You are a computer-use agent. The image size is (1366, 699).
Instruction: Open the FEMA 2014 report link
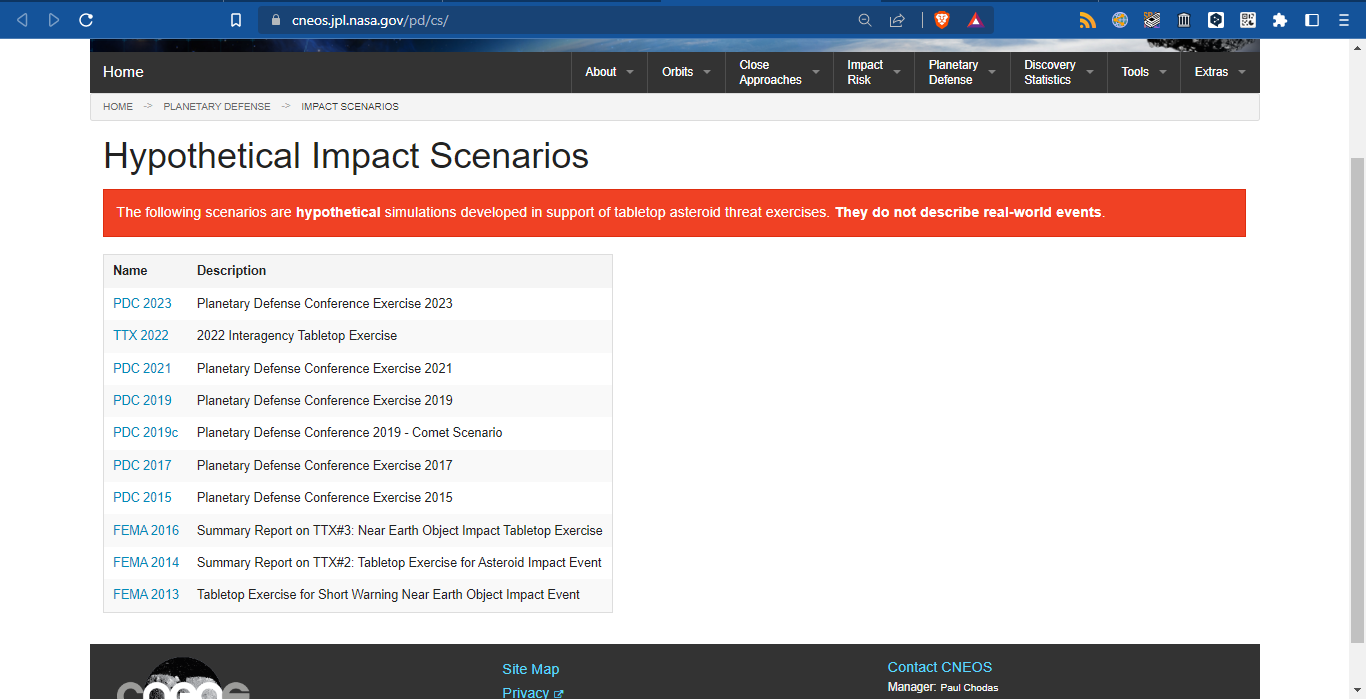(146, 562)
